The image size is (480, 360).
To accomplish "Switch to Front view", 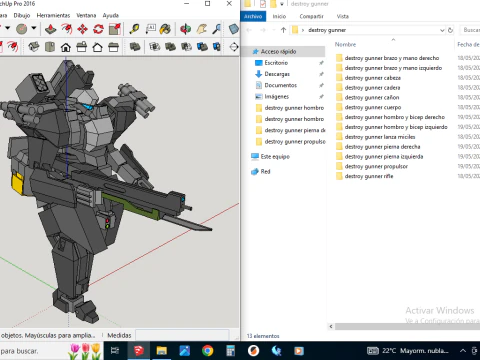I will pos(66,47).
